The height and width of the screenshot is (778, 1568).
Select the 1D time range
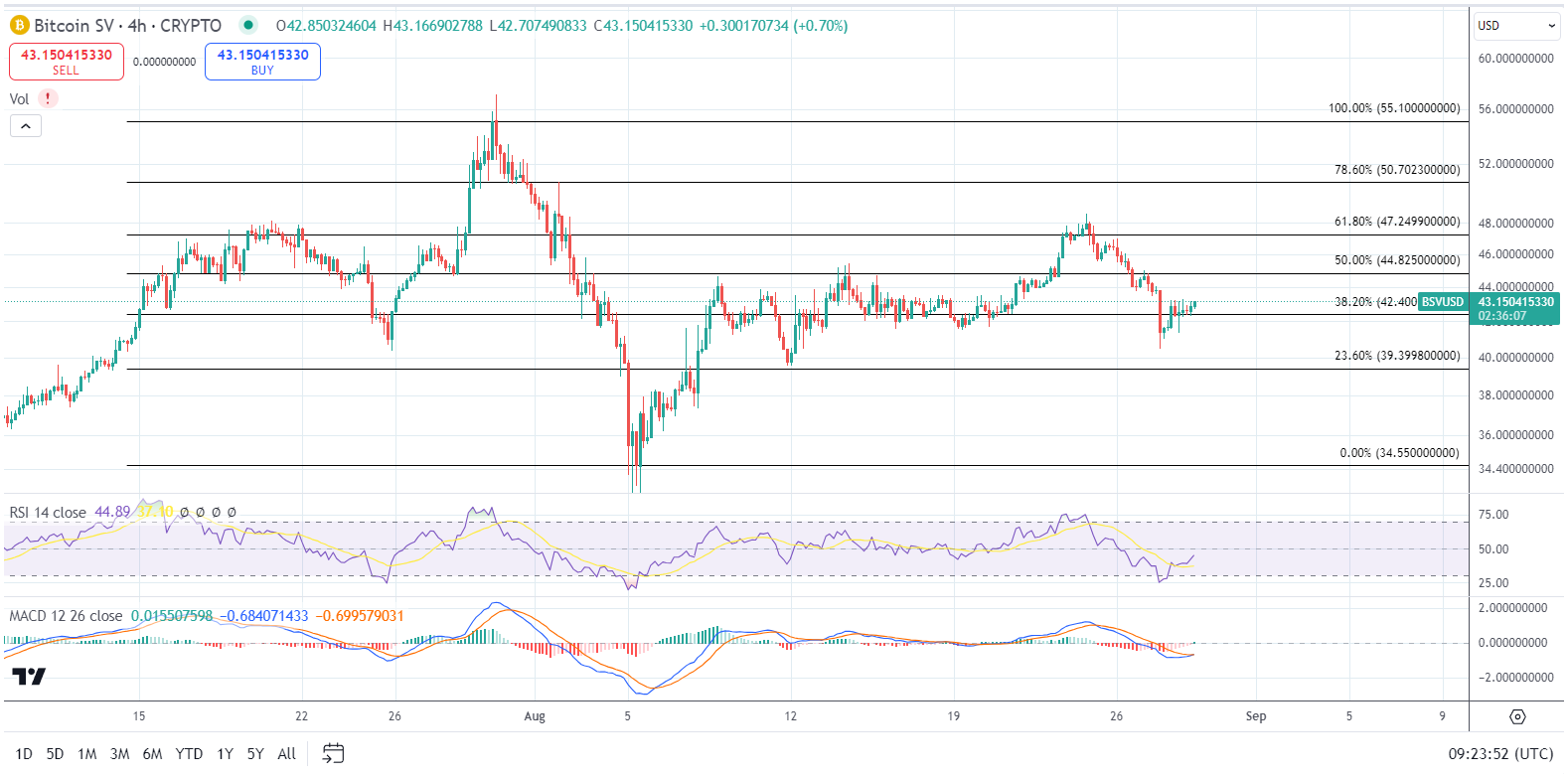tap(24, 754)
